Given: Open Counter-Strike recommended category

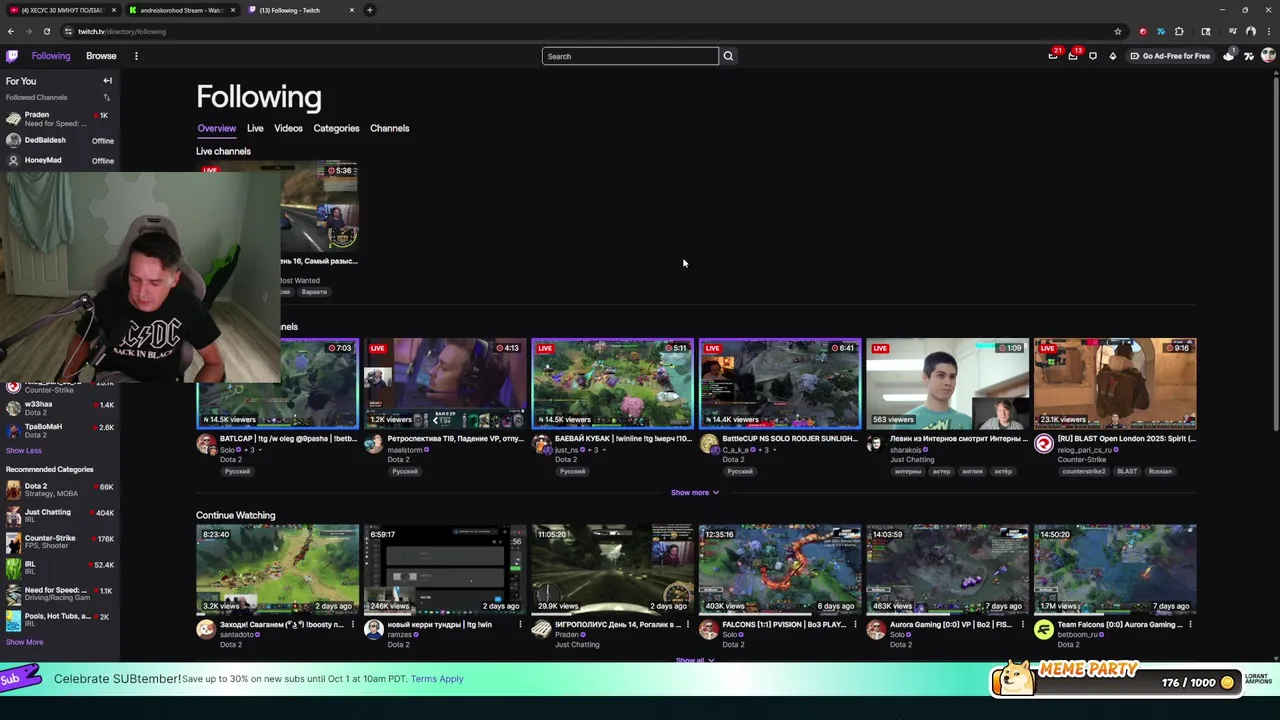Looking at the screenshot, I should pyautogui.click(x=60, y=542).
